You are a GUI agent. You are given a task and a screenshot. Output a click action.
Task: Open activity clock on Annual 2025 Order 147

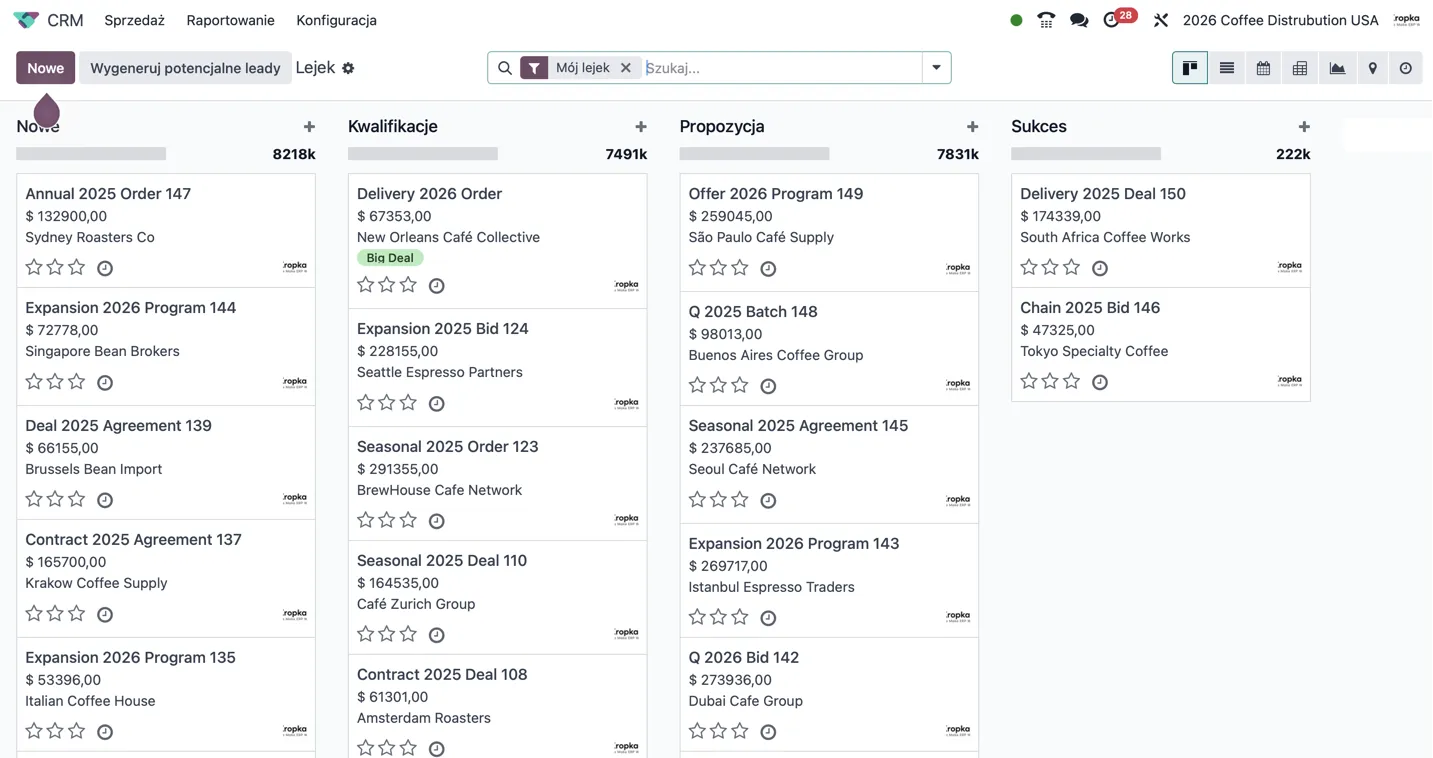[105, 268]
